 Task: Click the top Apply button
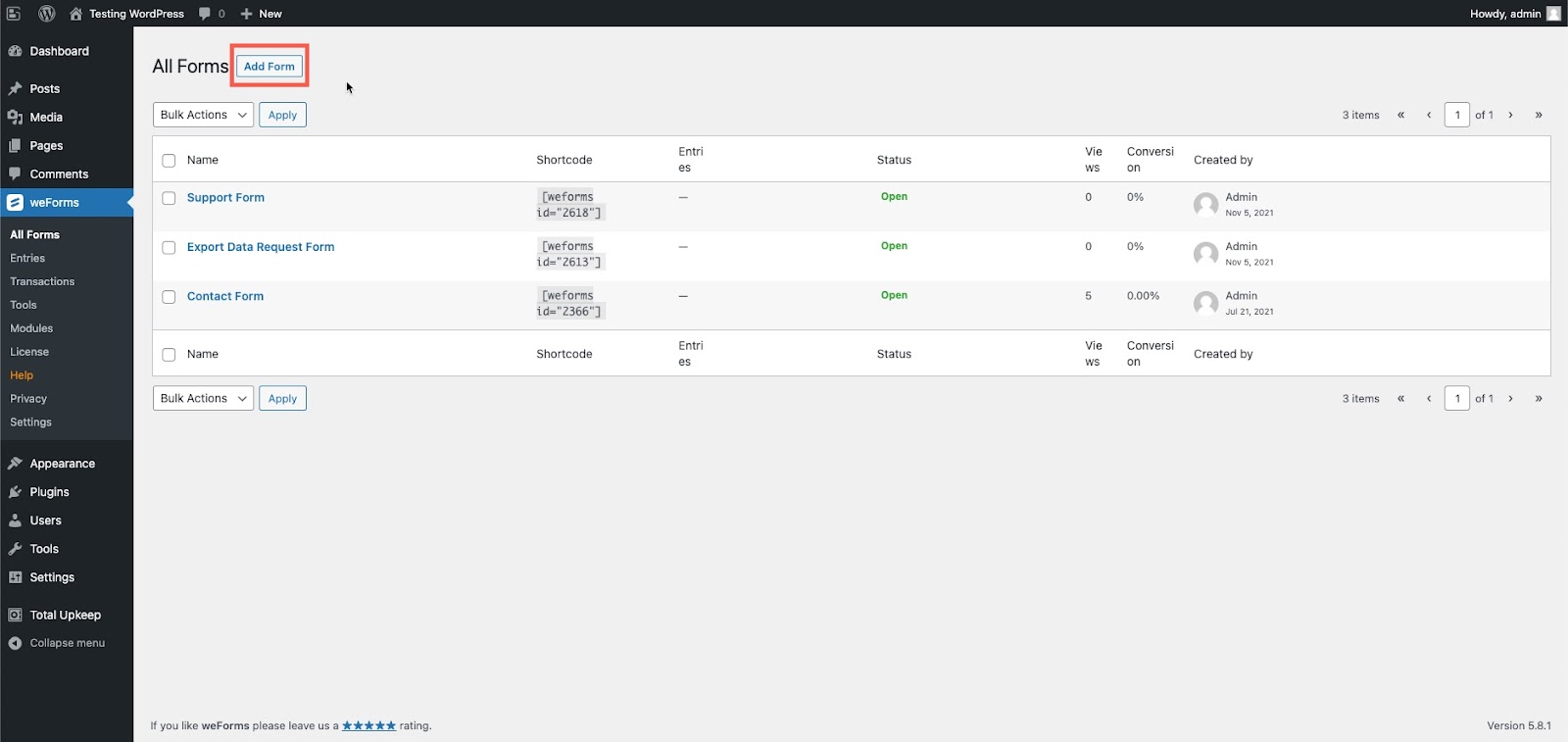(282, 115)
